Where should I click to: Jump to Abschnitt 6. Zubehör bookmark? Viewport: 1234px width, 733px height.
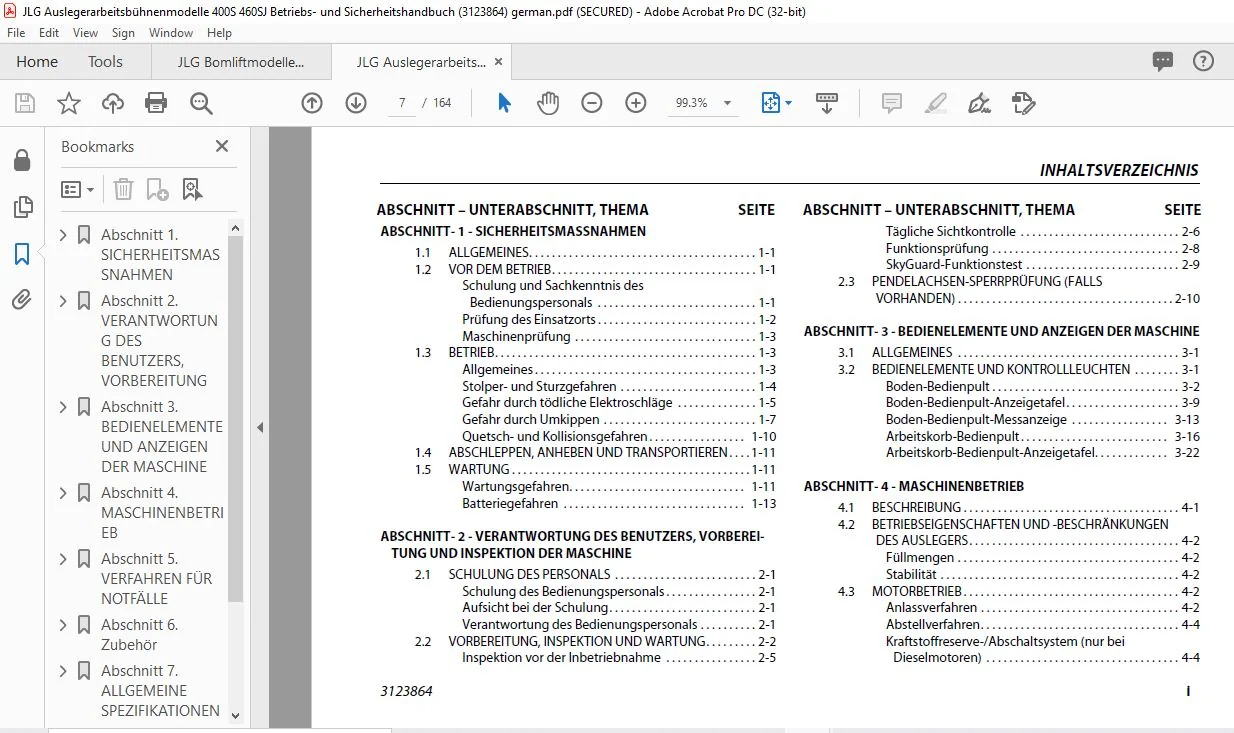point(139,635)
